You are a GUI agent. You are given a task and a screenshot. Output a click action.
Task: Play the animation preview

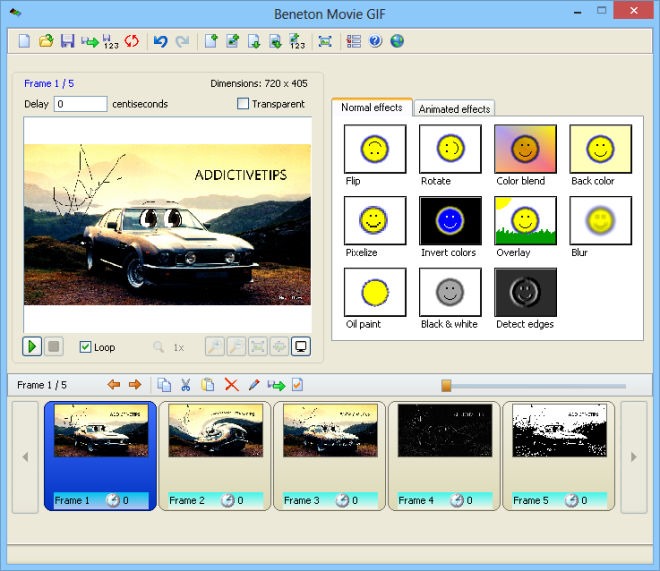[x=32, y=347]
